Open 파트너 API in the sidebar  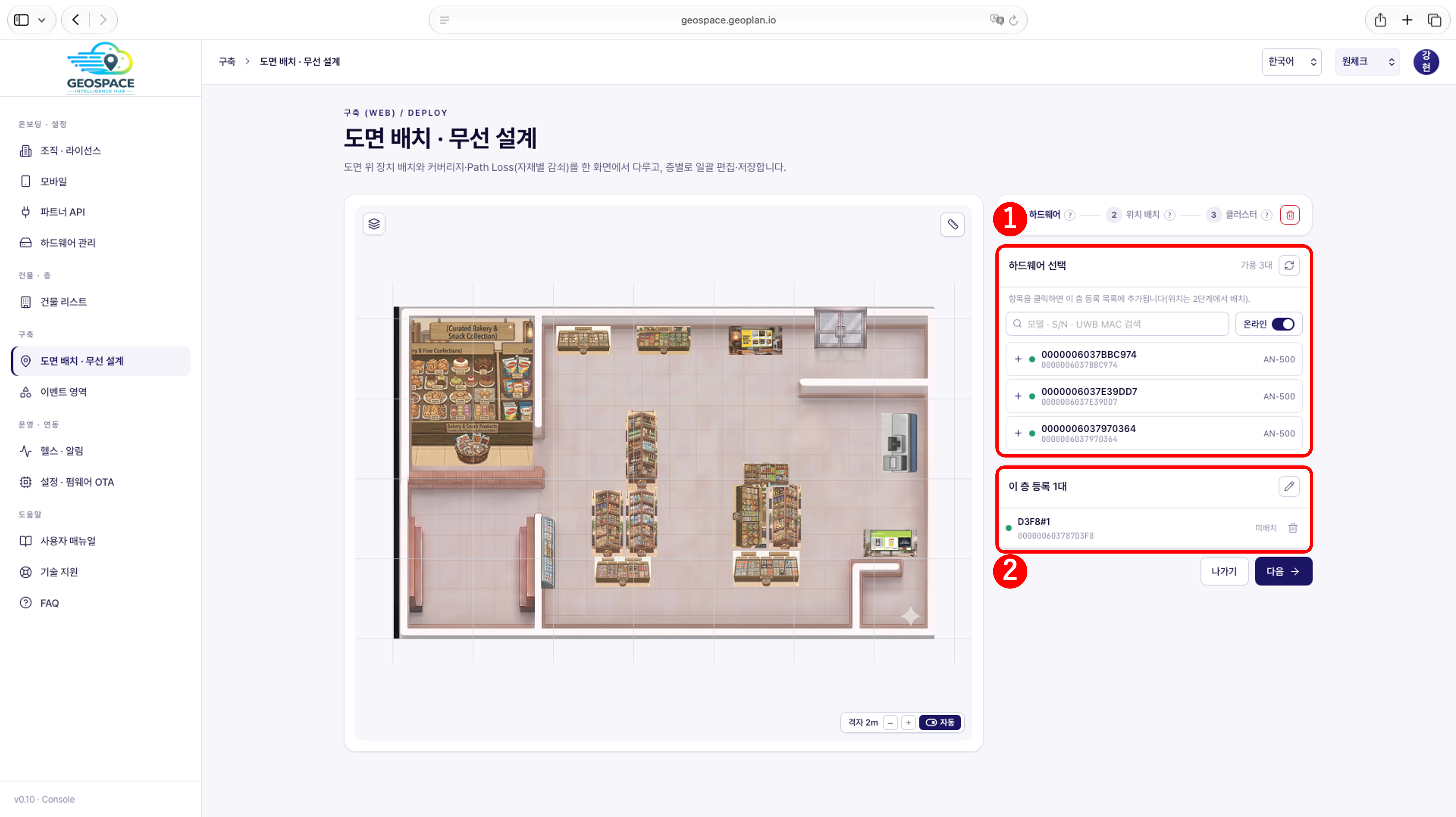pos(101,212)
